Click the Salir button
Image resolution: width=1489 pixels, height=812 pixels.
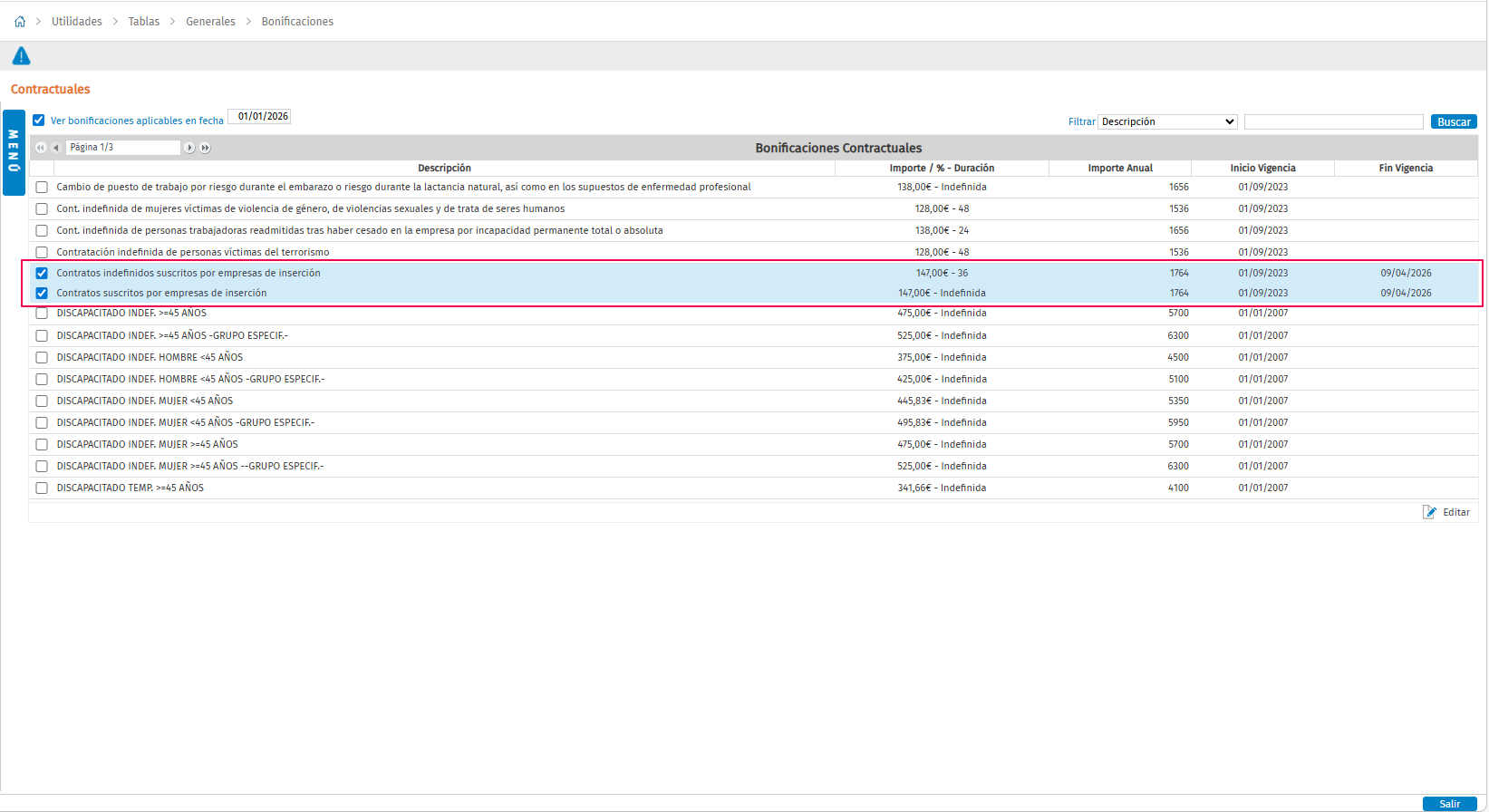pos(1450,804)
